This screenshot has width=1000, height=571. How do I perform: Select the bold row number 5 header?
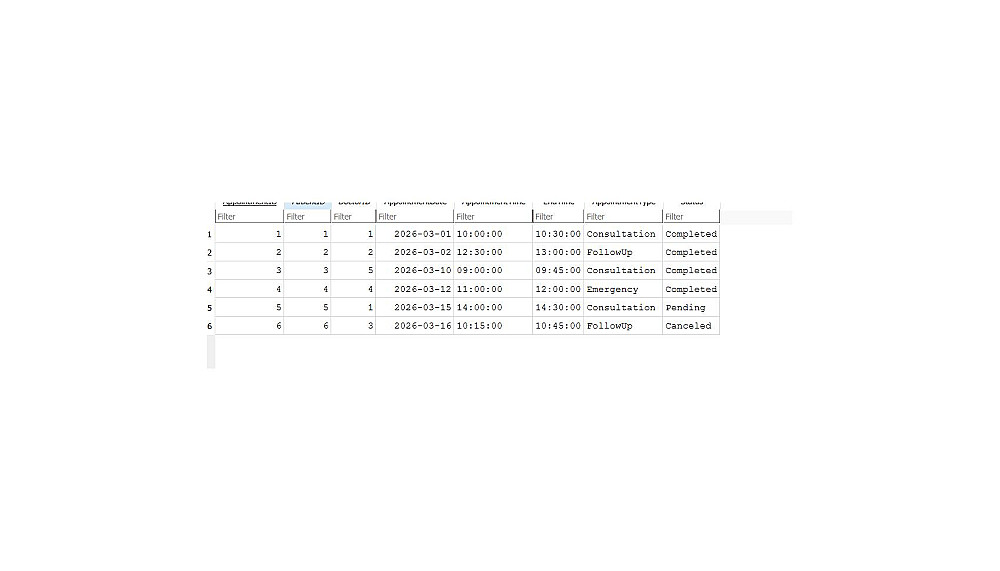pos(210,308)
